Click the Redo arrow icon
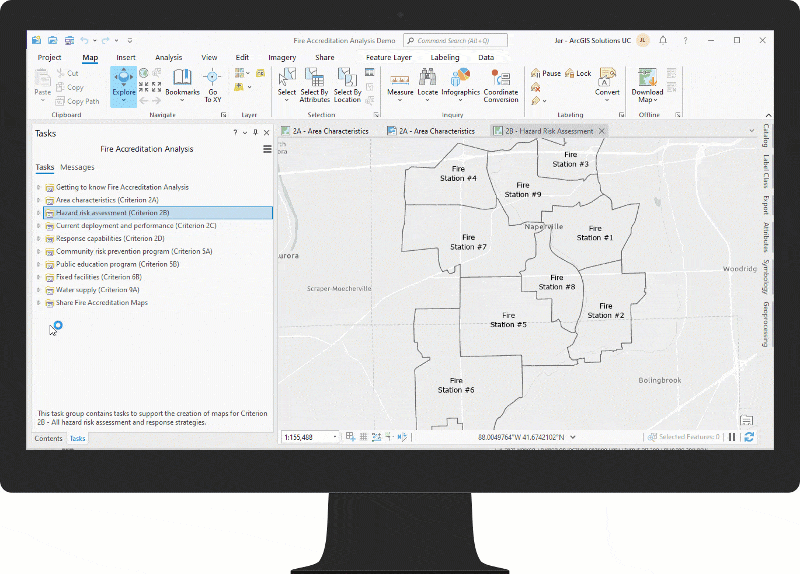 [105, 40]
